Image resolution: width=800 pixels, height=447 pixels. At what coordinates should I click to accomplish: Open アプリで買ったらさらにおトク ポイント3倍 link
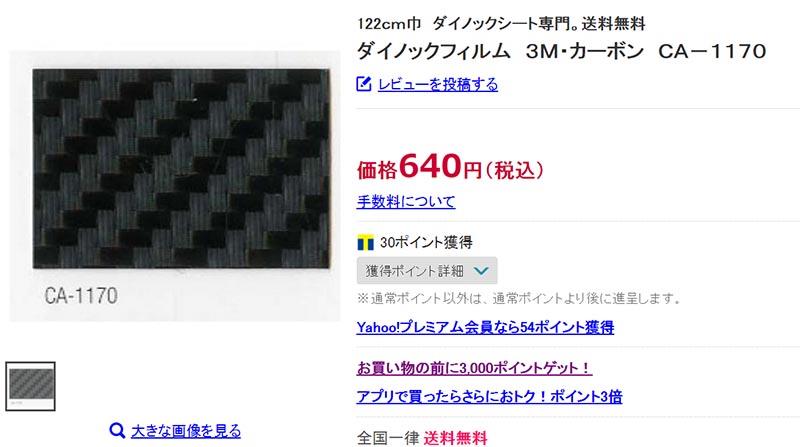tap(489, 396)
